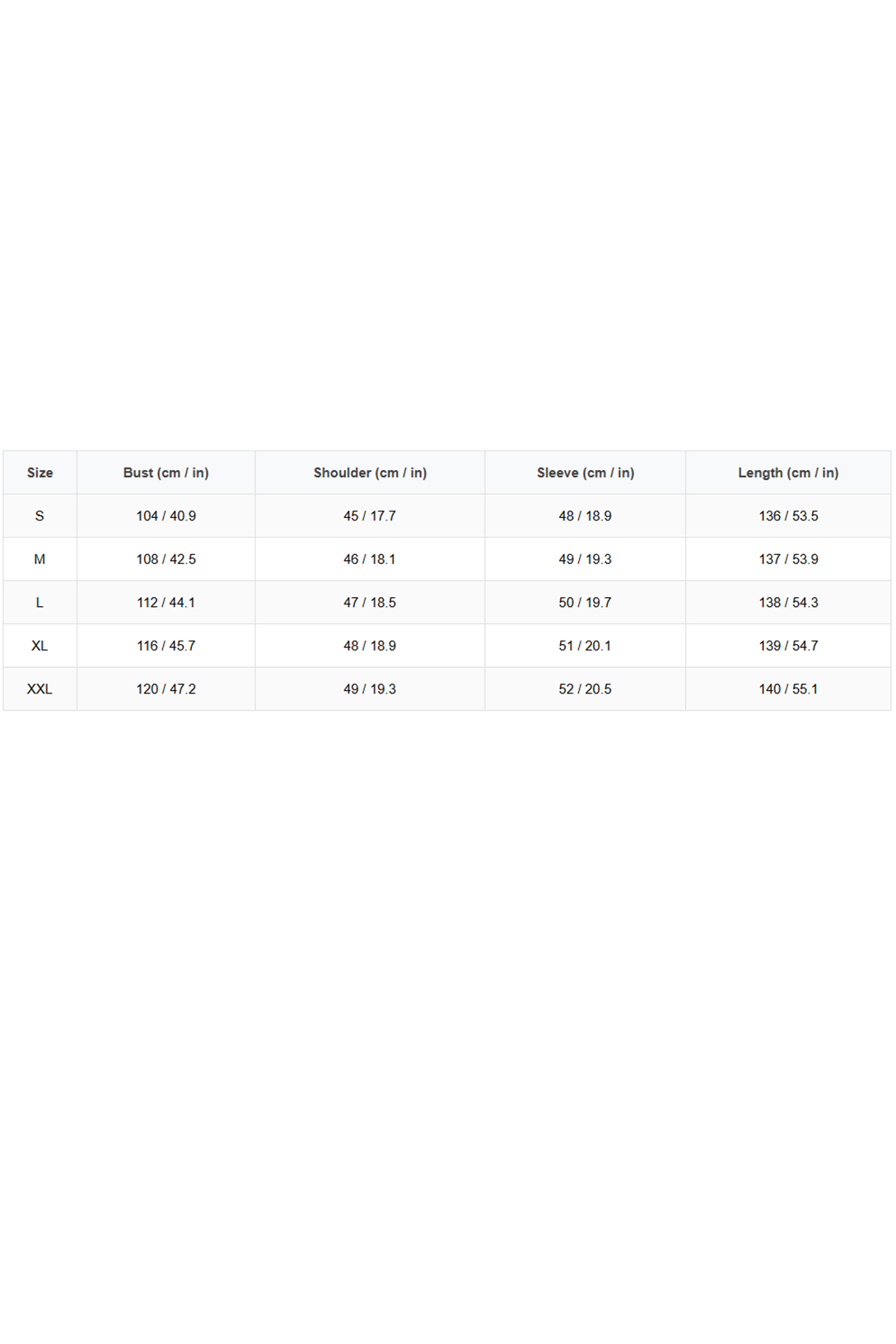Select length value 139 / 54.7

tap(788, 646)
